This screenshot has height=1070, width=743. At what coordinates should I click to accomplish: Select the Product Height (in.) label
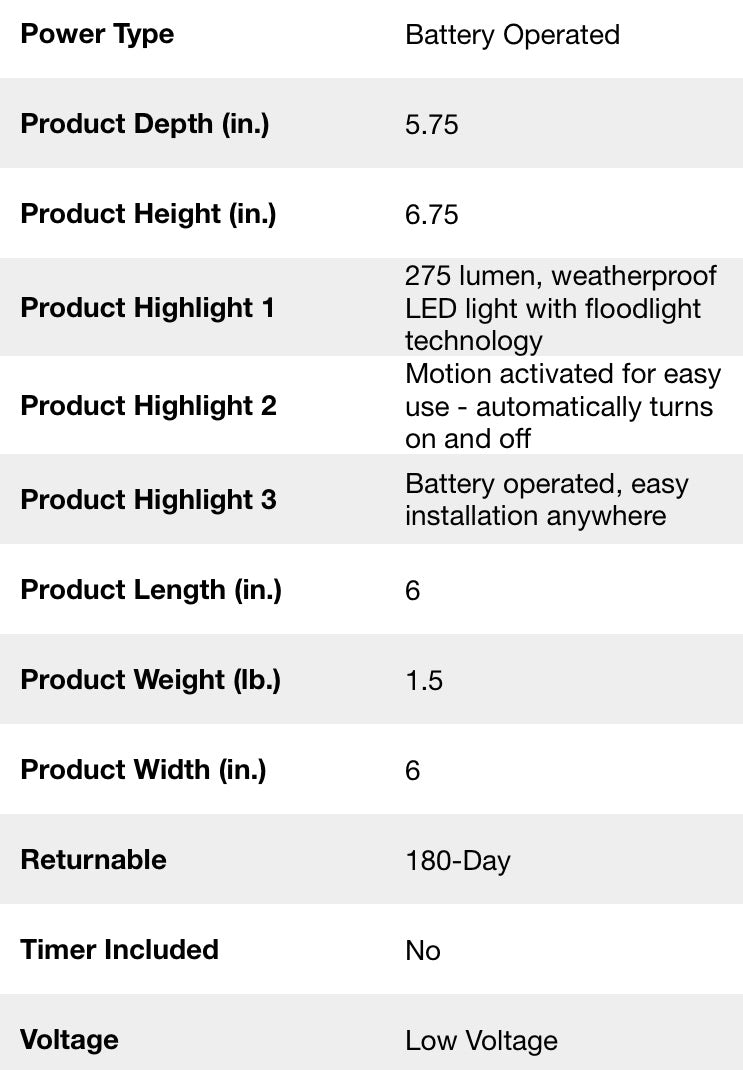148,214
